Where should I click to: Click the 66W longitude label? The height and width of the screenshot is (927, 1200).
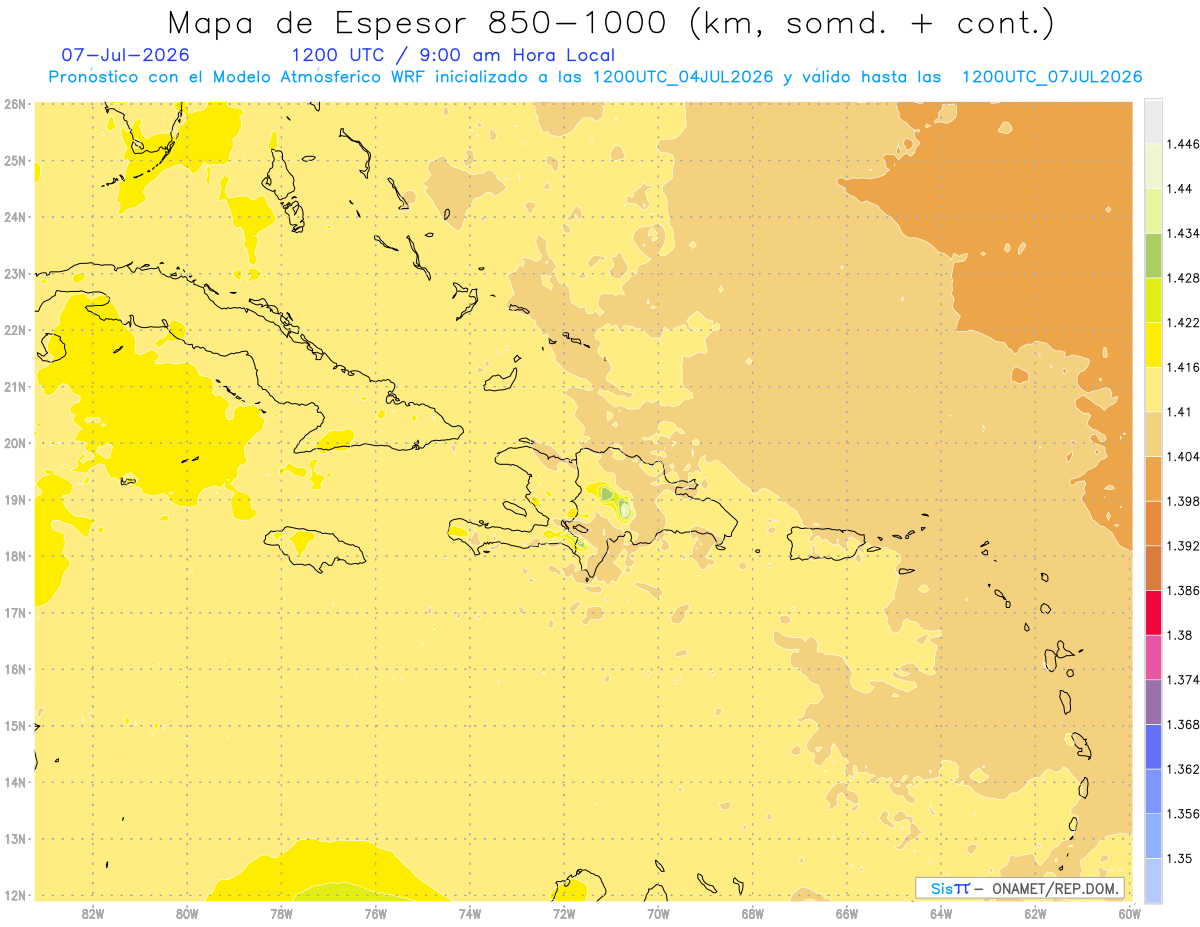[x=846, y=913]
